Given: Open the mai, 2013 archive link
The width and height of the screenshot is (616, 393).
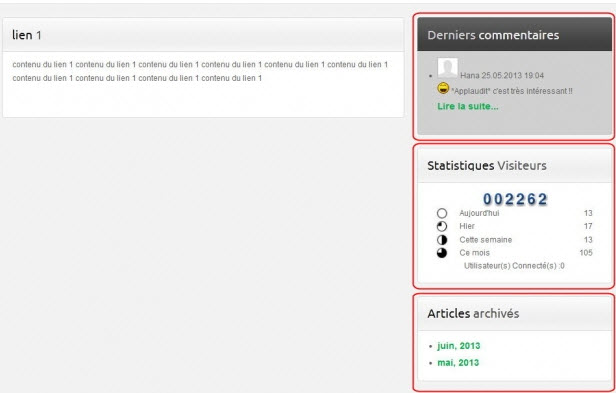Looking at the screenshot, I should 458,362.
